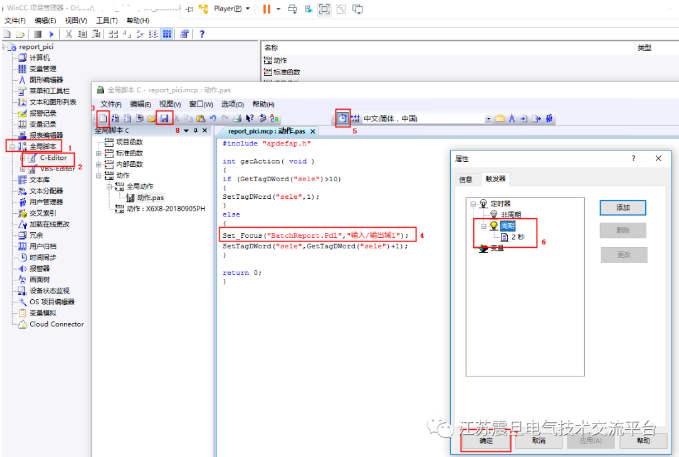Click the fullscreen frame icon in Player bar
679x457 pixels.
(324, 9)
